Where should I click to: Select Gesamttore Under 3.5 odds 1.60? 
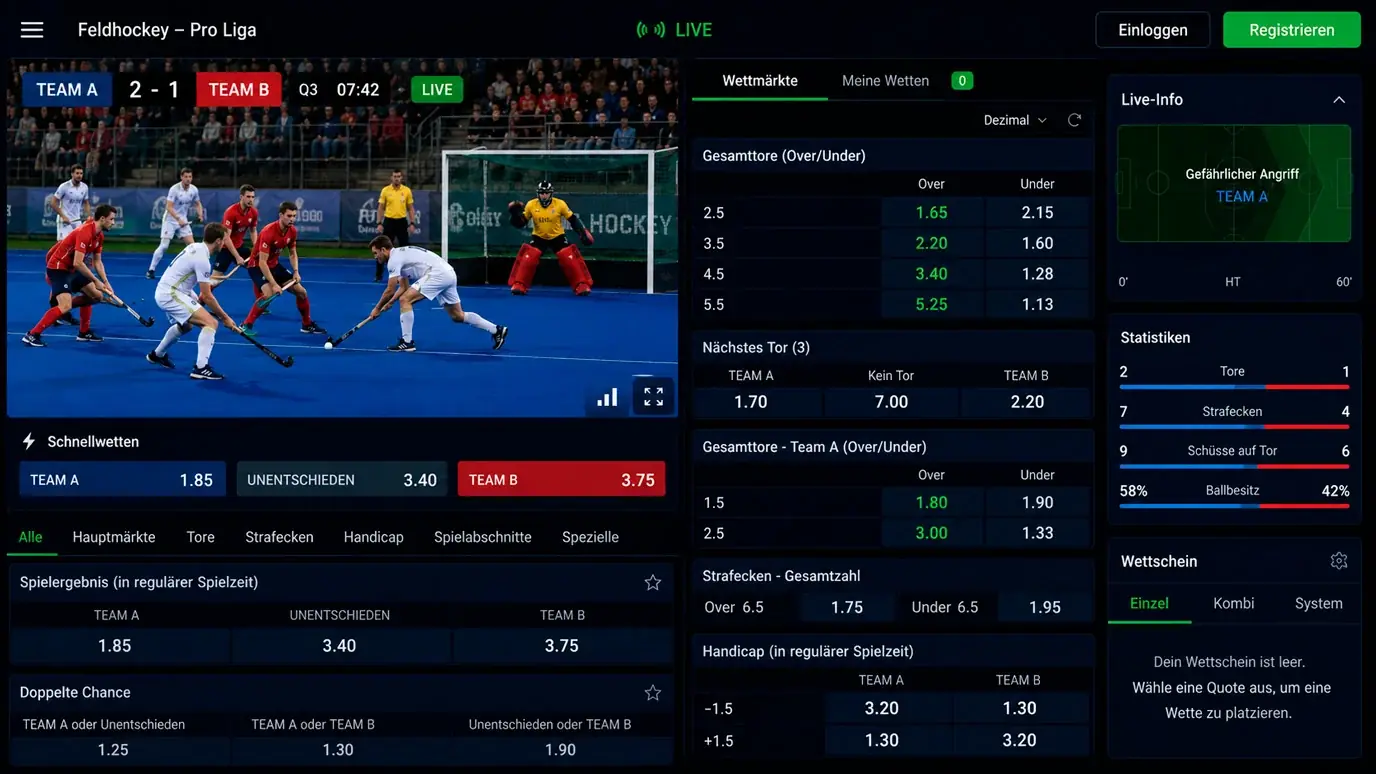[x=1038, y=243]
